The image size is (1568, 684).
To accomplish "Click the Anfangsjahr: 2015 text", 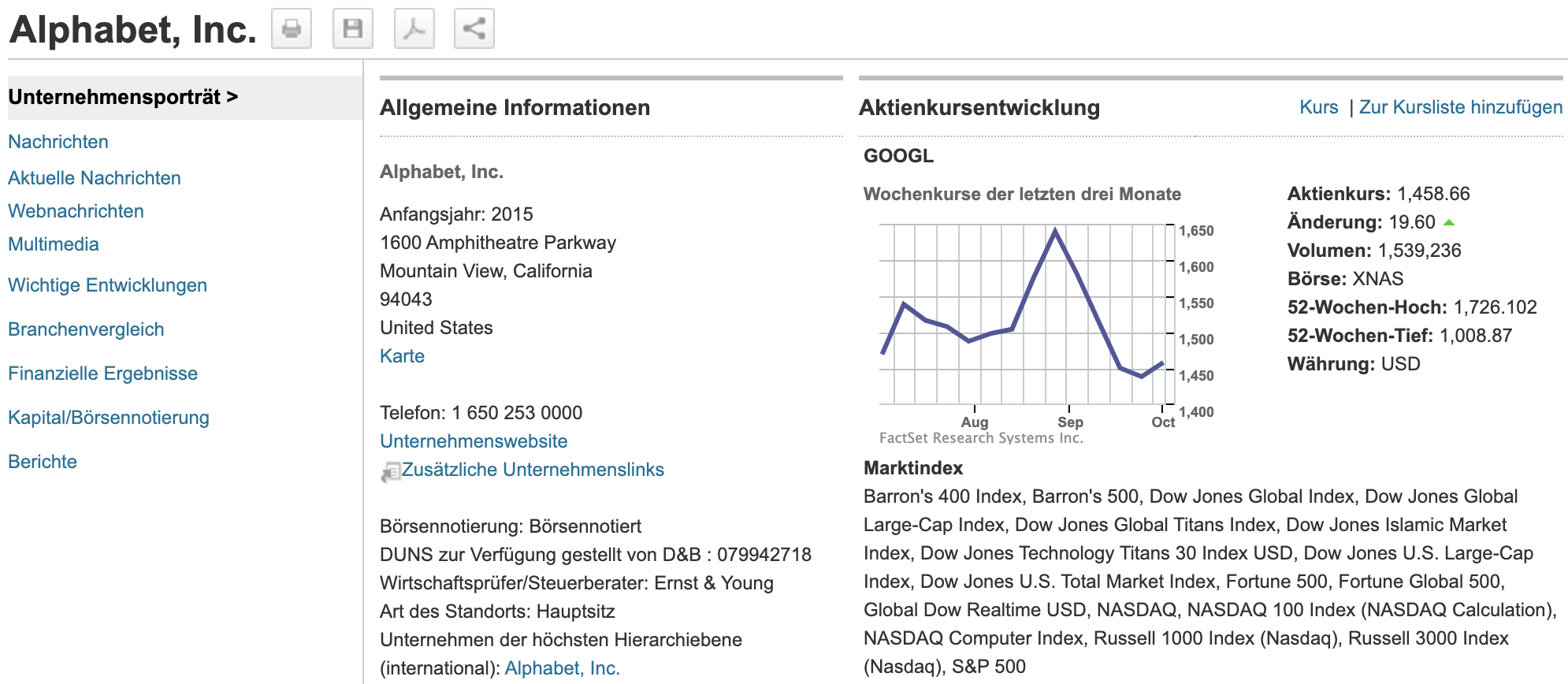I will (x=456, y=214).
